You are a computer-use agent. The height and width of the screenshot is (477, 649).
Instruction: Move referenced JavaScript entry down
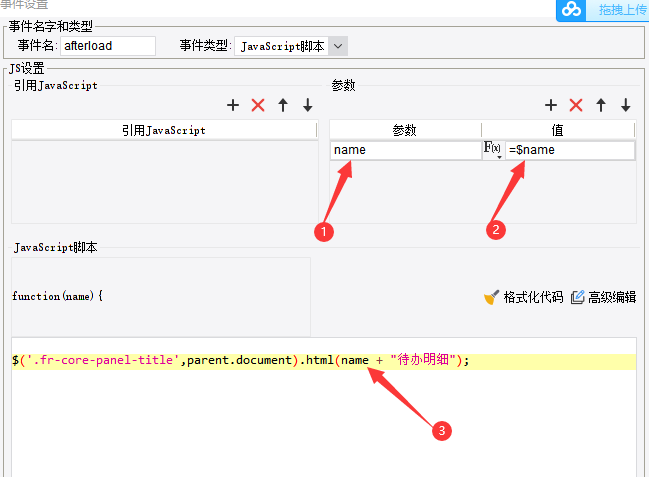(308, 105)
